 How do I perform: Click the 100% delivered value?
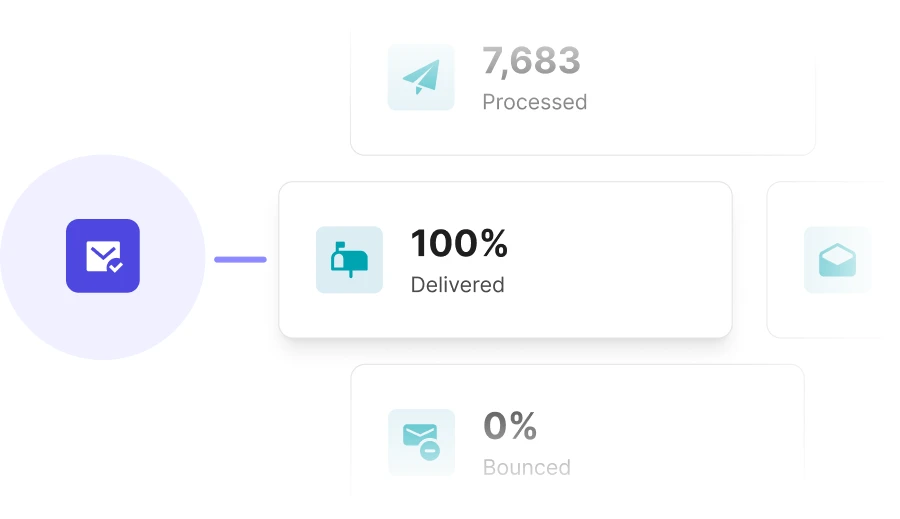(459, 243)
